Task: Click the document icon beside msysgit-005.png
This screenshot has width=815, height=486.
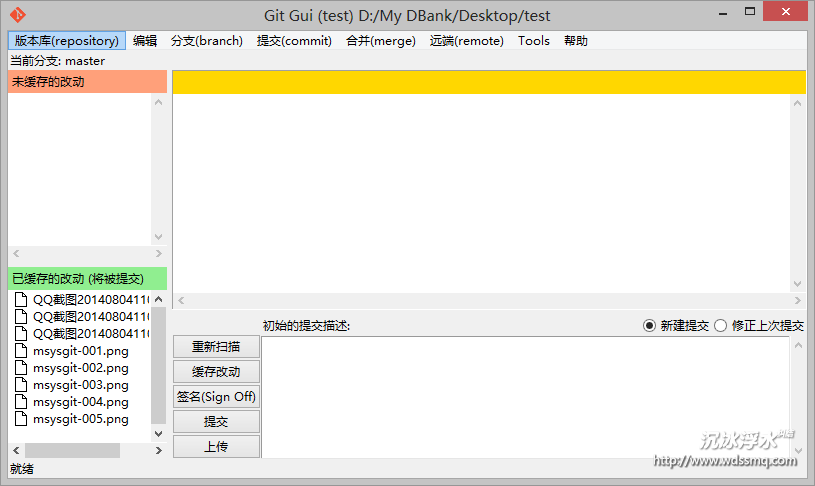Action: 21,419
